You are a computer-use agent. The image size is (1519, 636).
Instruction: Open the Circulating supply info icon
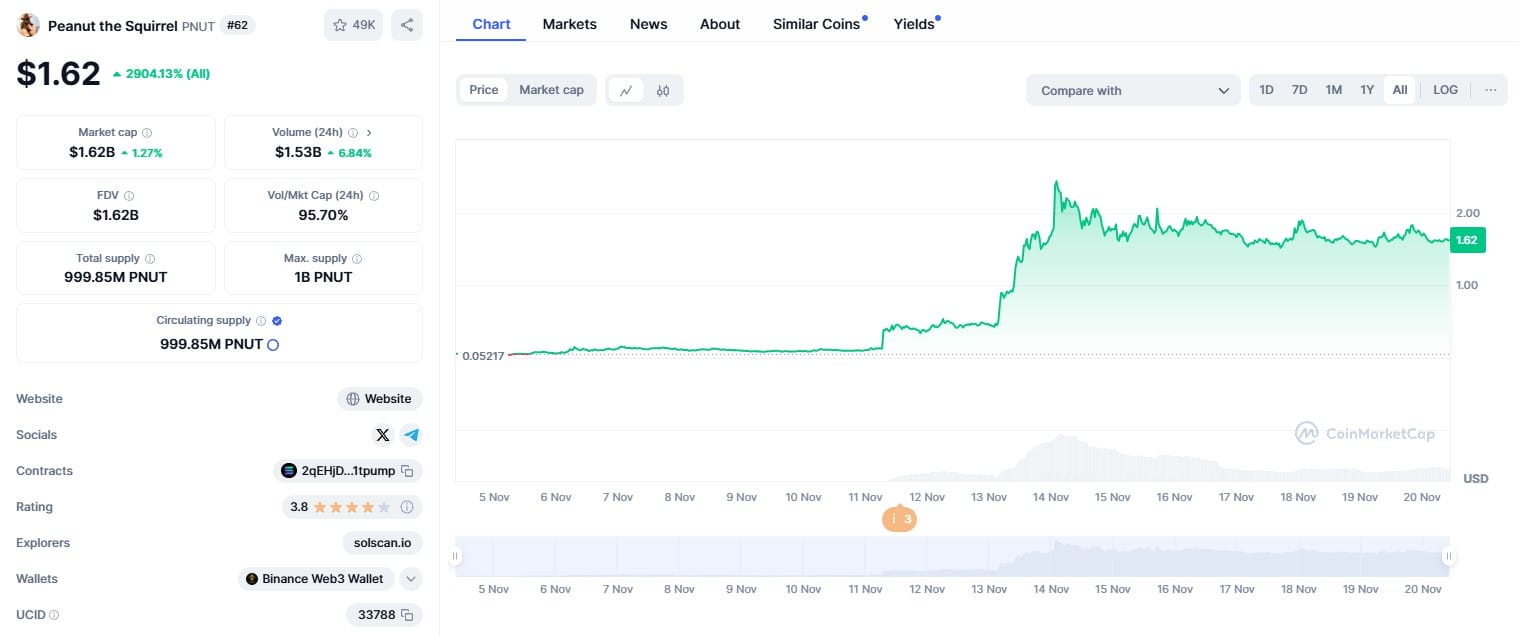click(261, 321)
